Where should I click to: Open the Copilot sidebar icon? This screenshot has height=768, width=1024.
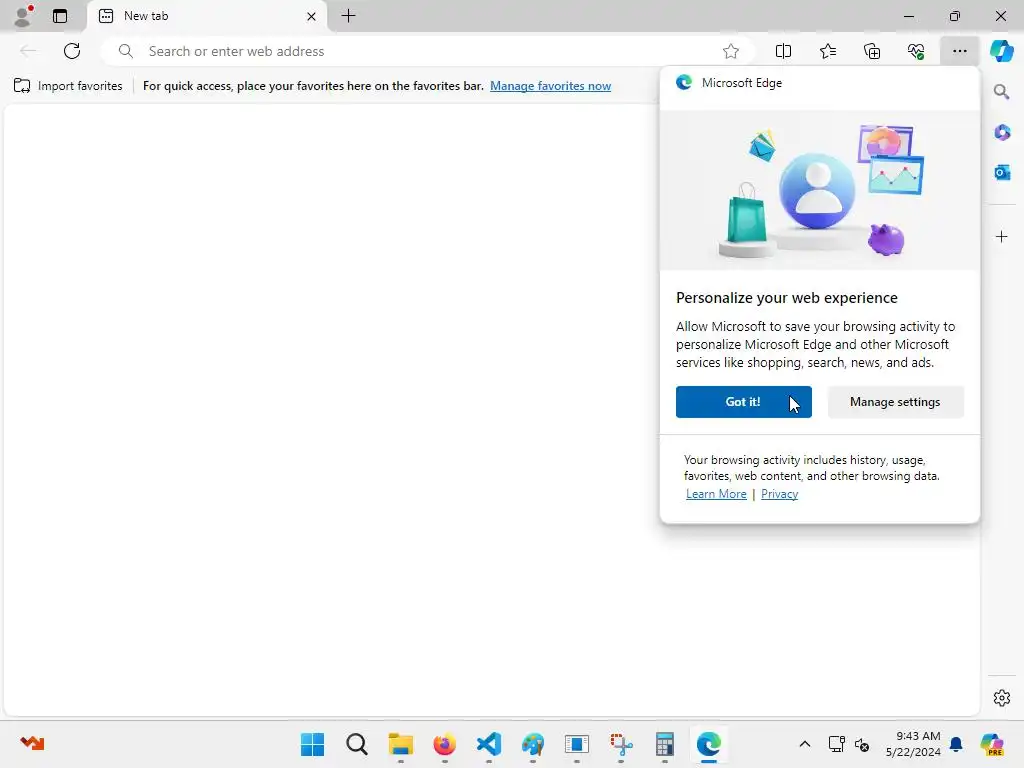pyautogui.click(x=1001, y=51)
